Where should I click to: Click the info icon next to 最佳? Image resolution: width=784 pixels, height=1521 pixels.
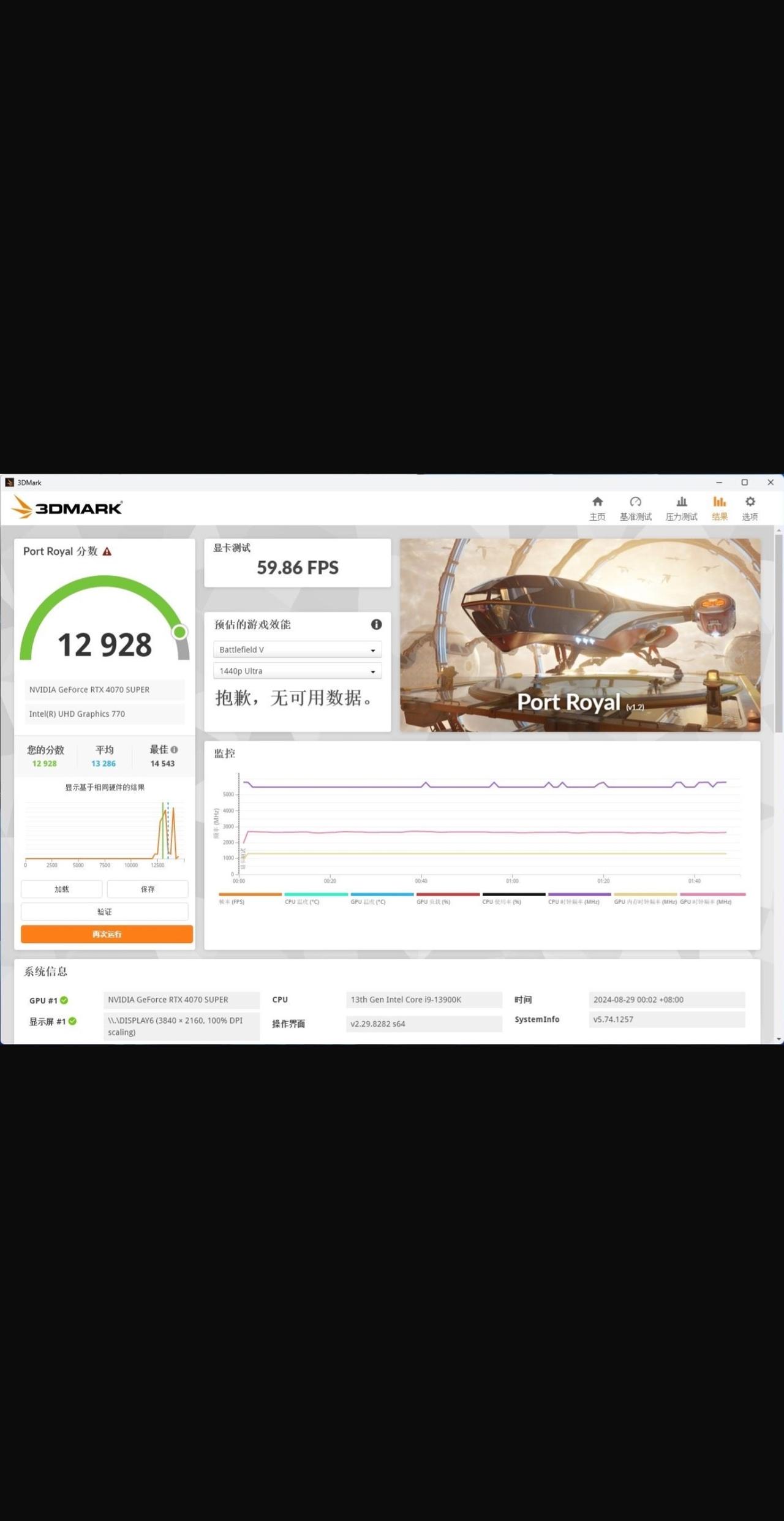[175, 749]
